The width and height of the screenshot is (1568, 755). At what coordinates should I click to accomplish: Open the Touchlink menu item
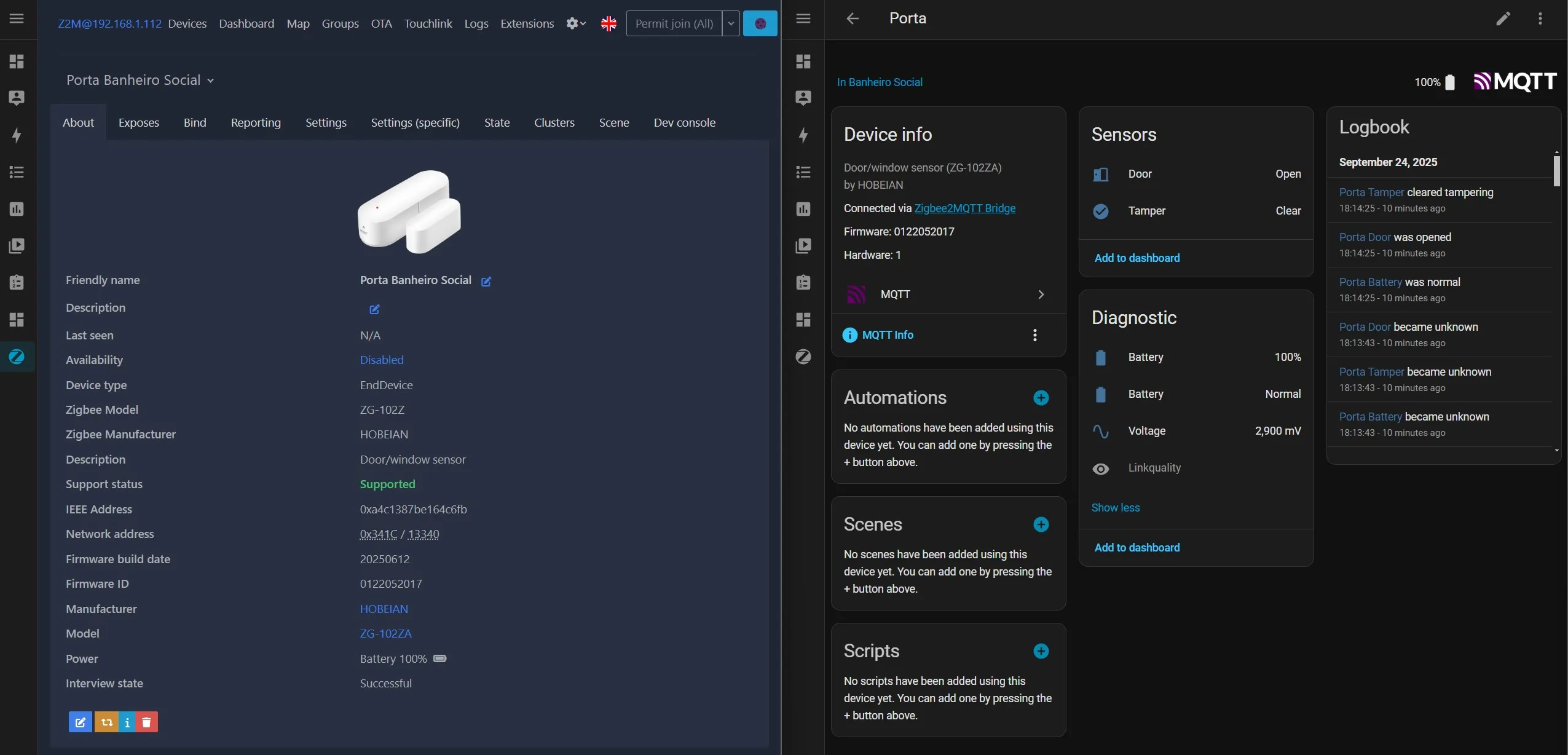[x=428, y=23]
